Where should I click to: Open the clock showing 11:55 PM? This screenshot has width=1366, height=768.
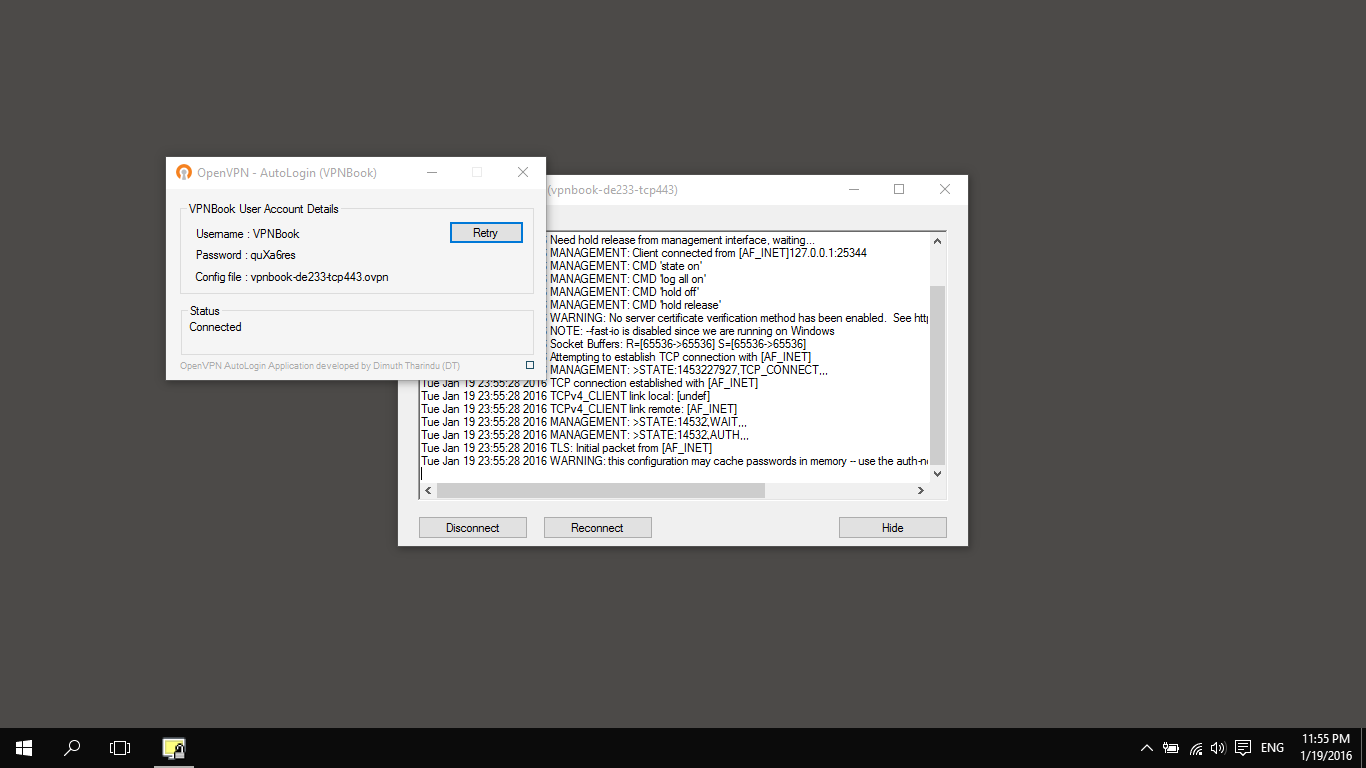point(1326,748)
